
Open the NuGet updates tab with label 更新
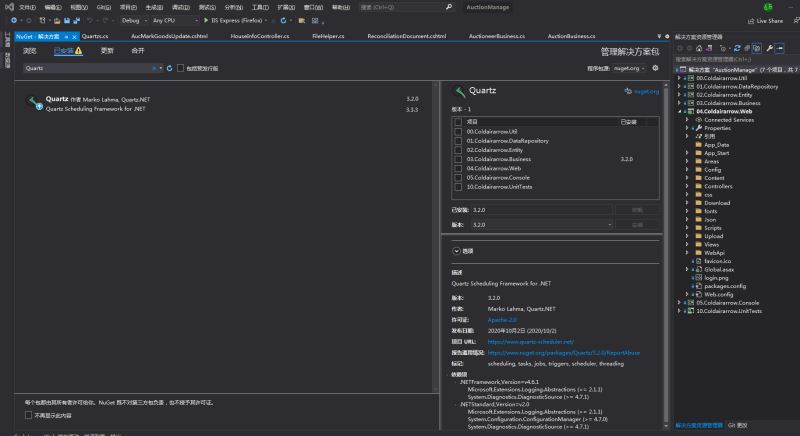pos(107,50)
